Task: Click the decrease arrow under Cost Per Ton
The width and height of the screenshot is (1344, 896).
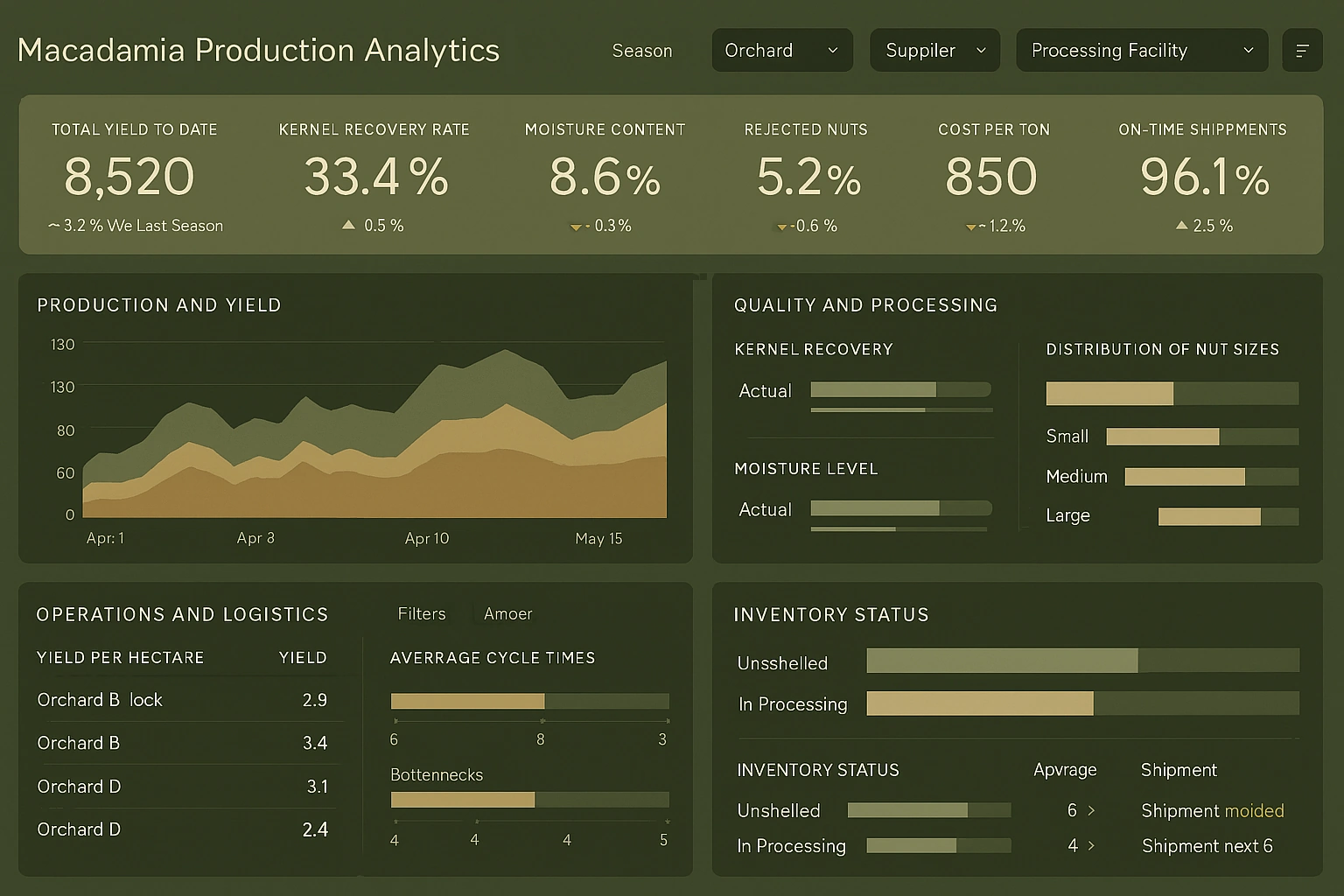Action: 970,227
